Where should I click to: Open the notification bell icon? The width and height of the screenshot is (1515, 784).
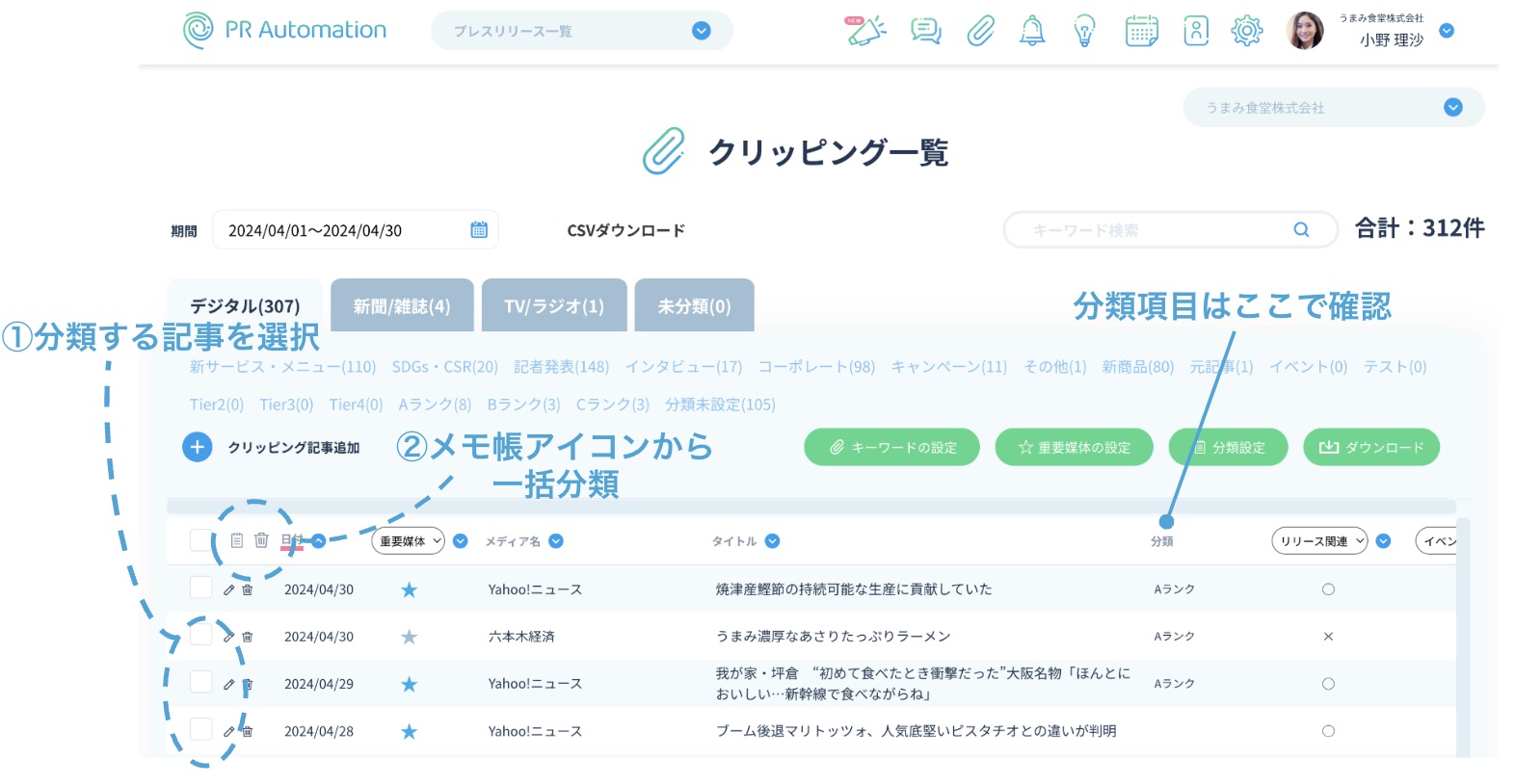[1032, 31]
